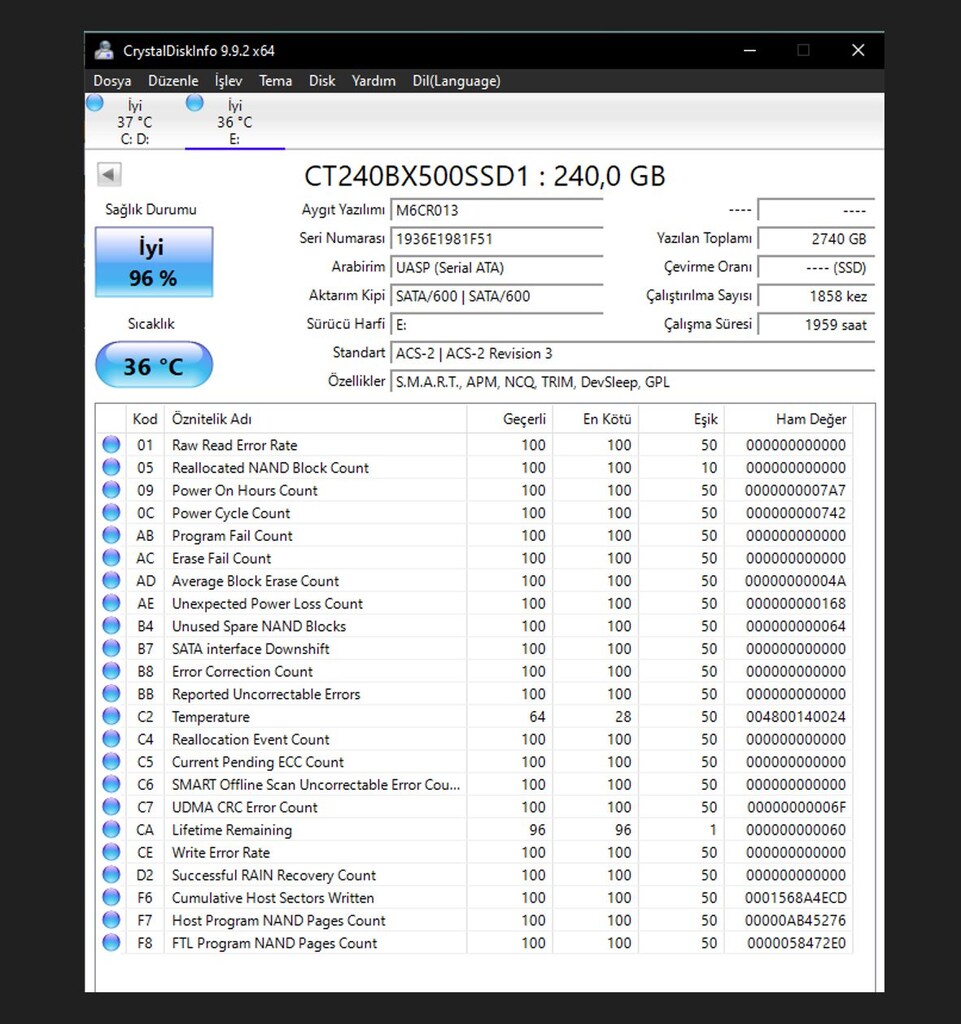Viewport: 961px width, 1024px height.
Task: Click the Aktarım Kipi field SATA/600 | SATA/600
Action: [x=496, y=296]
